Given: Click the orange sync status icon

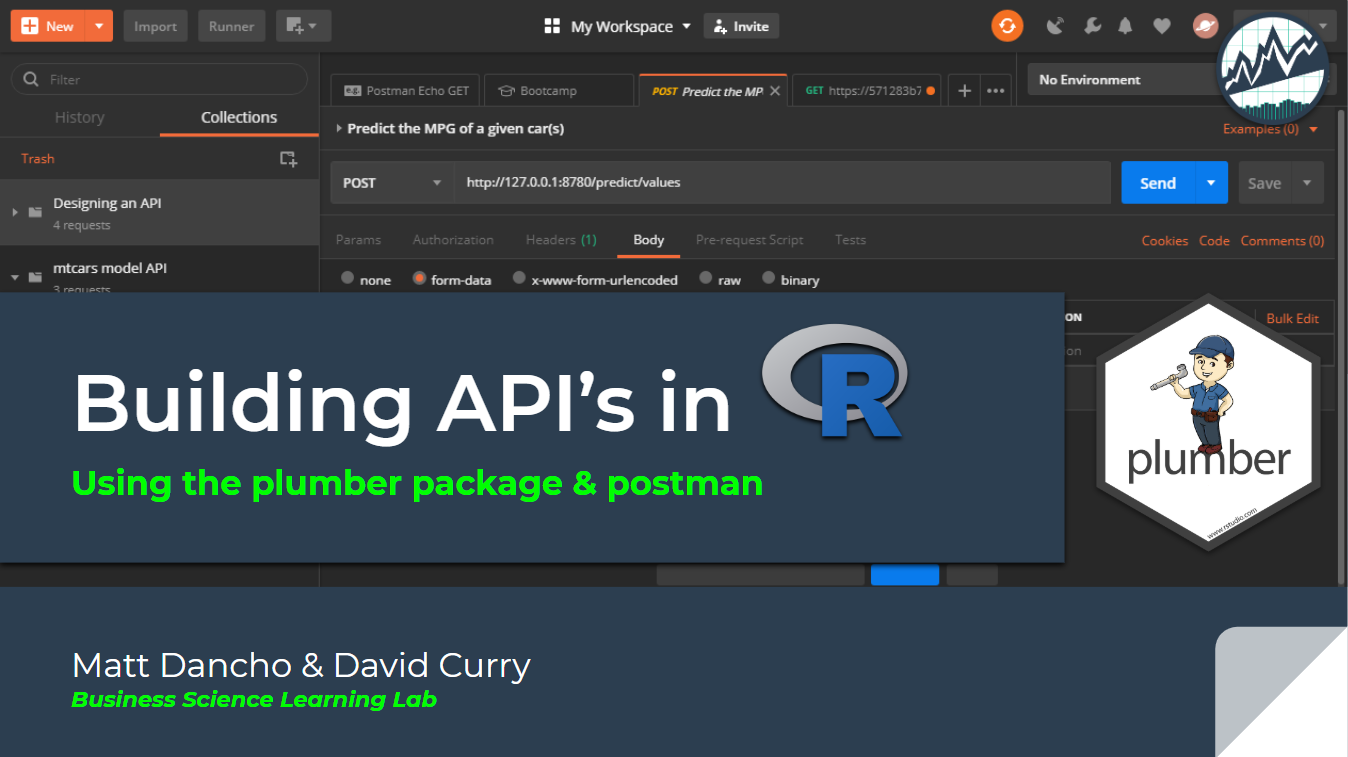Looking at the screenshot, I should tap(1007, 26).
